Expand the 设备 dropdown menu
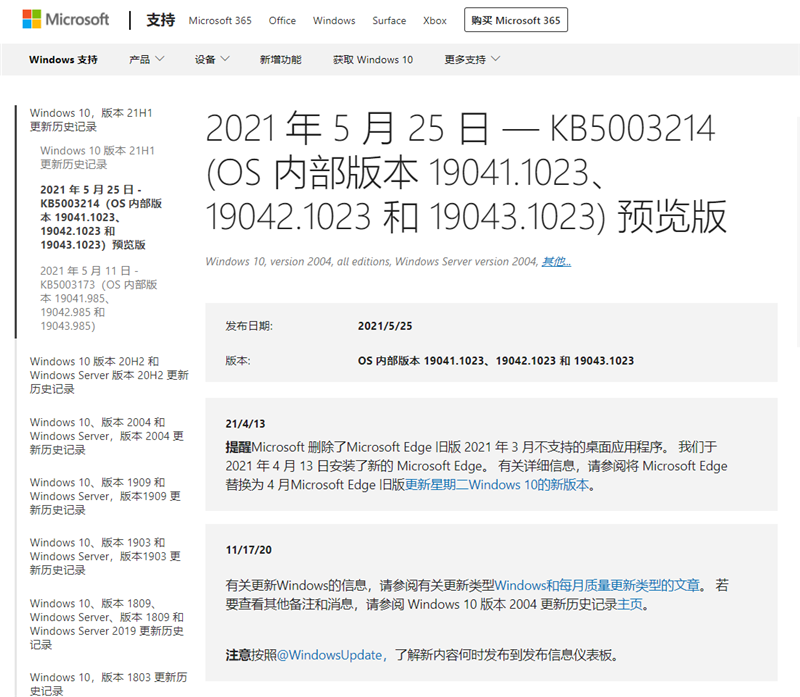The image size is (800, 697). tap(212, 60)
